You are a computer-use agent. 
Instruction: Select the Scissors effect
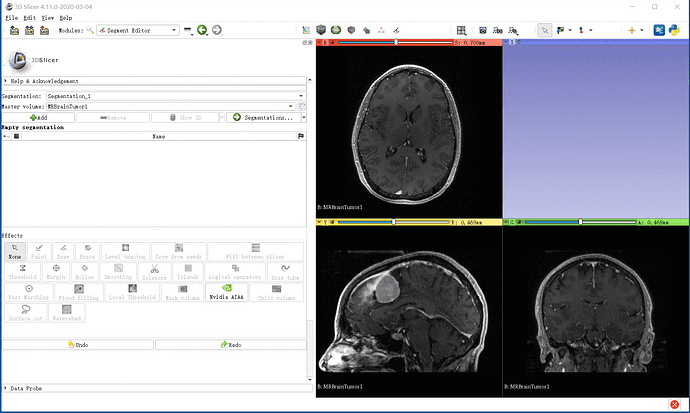(x=154, y=272)
